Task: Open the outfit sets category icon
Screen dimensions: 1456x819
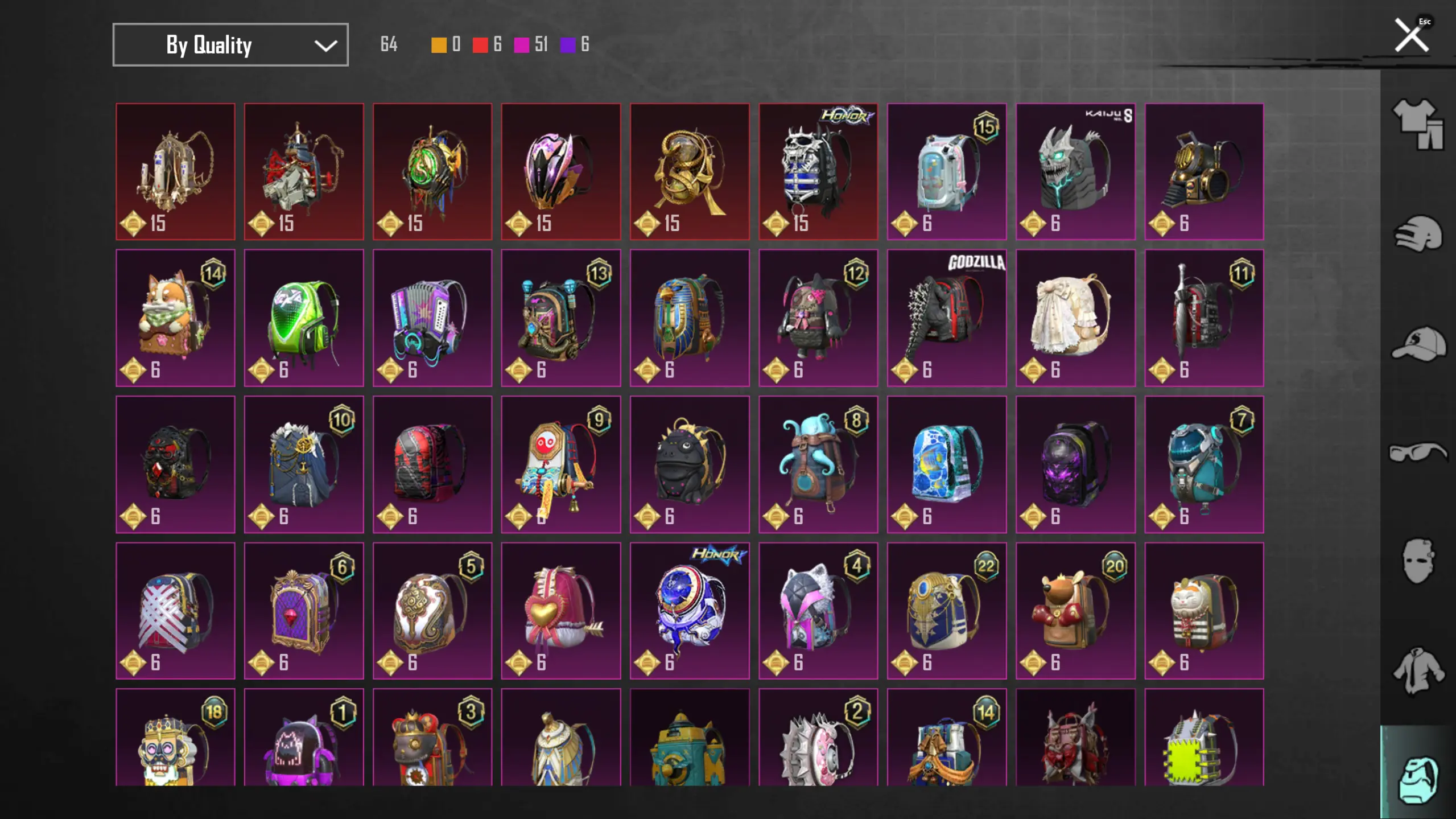Action: (1418, 124)
